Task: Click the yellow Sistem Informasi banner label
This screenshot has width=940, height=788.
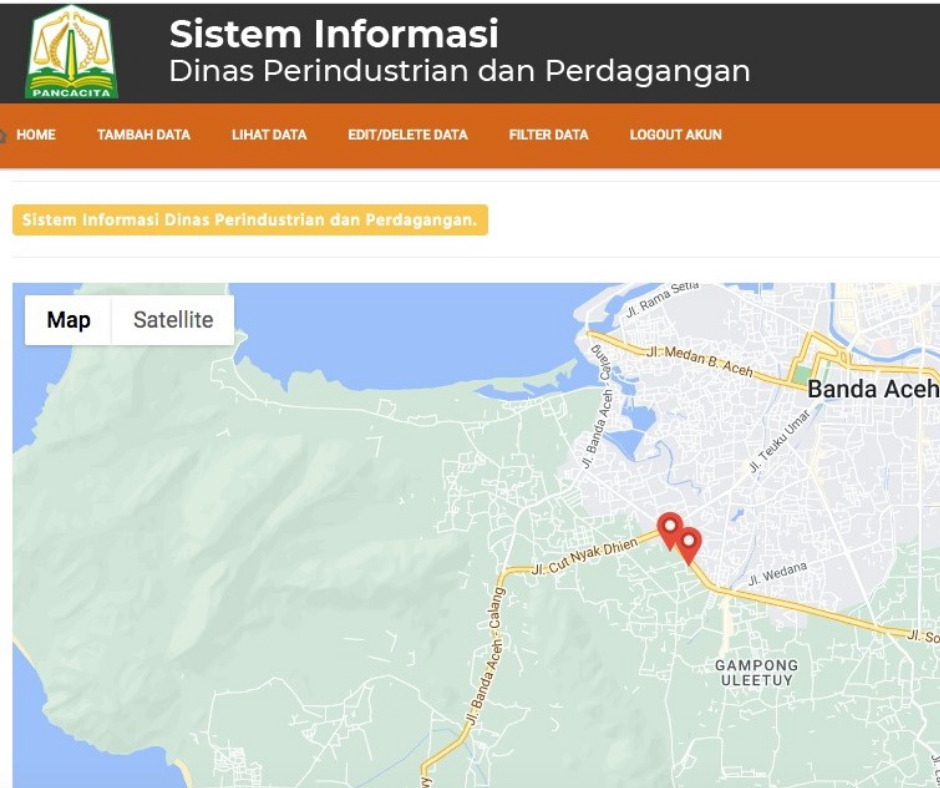Action: coord(250,220)
